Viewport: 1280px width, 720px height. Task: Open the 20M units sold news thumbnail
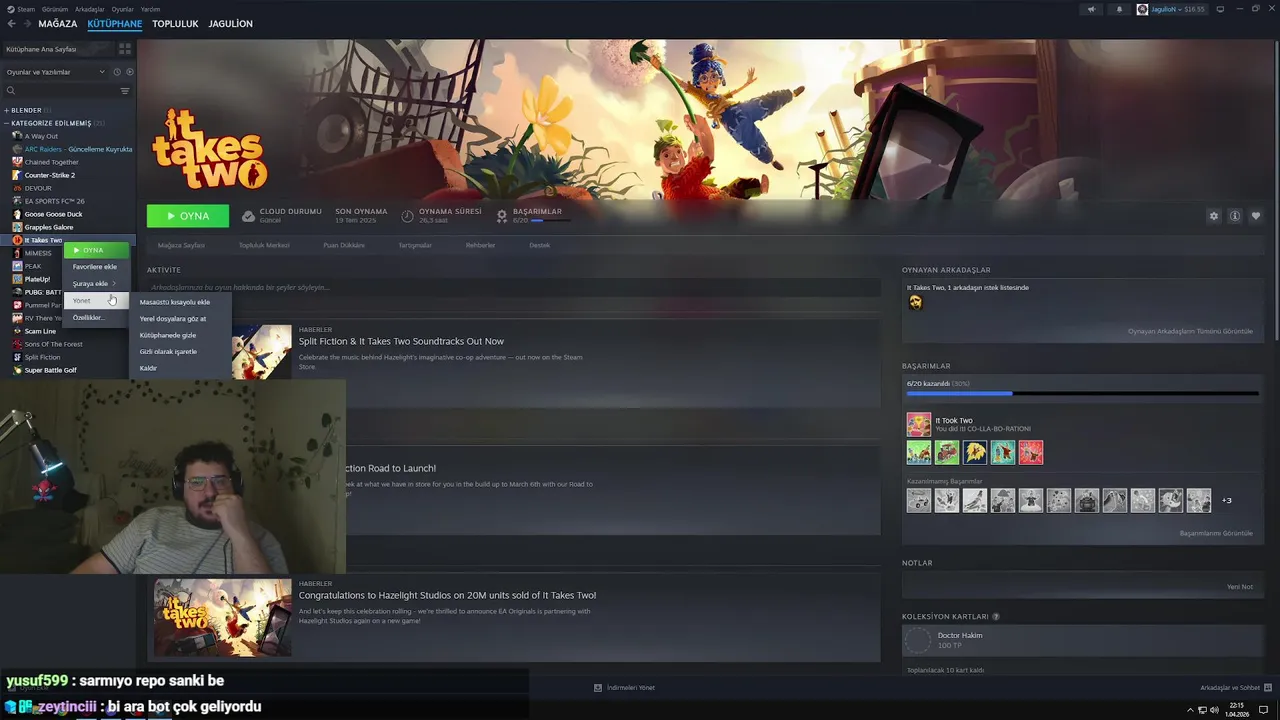[223, 617]
